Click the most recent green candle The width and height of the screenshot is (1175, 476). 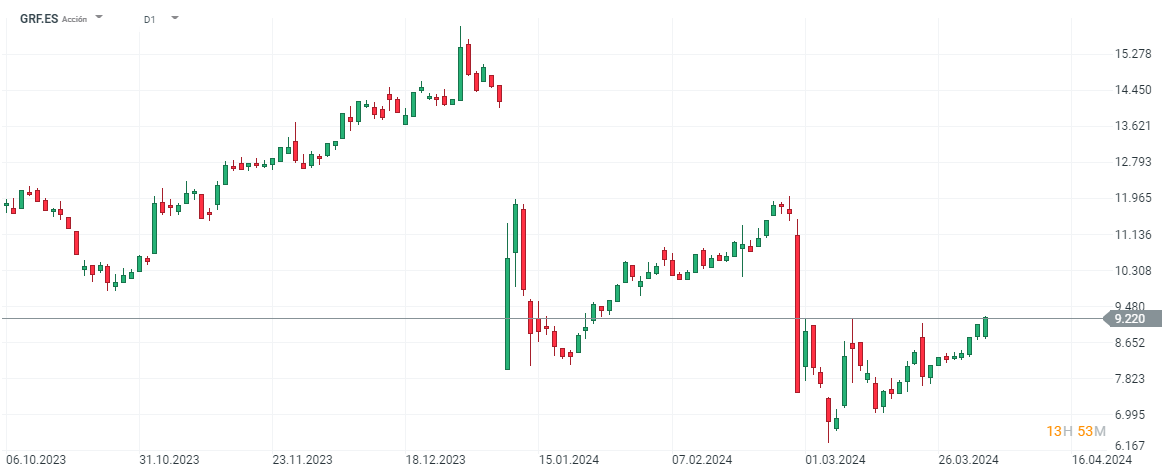point(985,327)
